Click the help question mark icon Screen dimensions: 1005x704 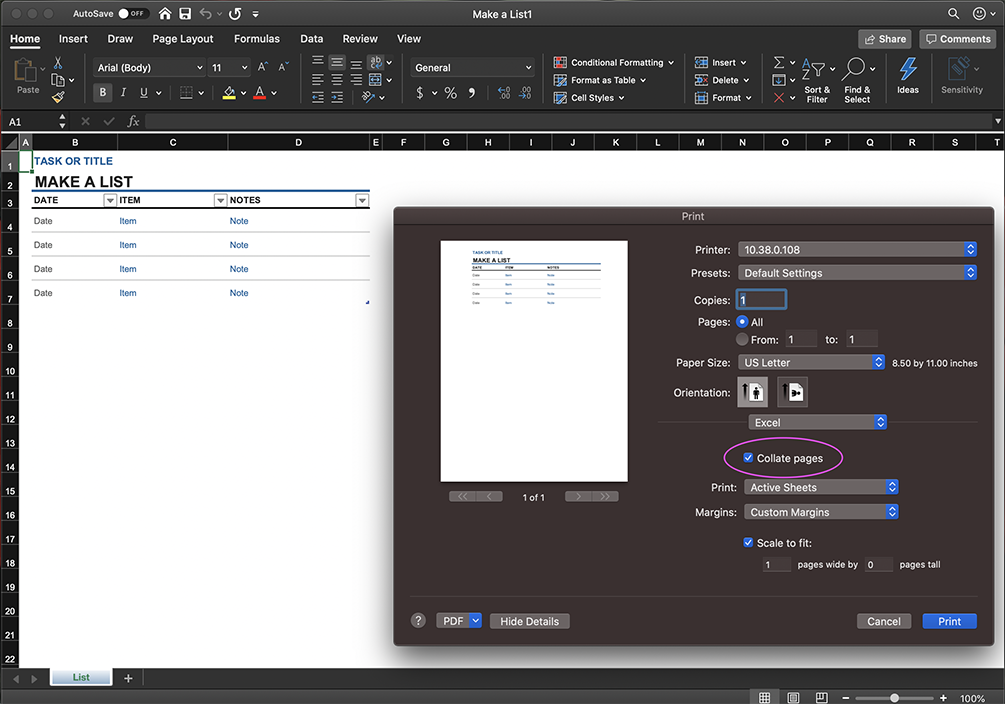(x=419, y=620)
